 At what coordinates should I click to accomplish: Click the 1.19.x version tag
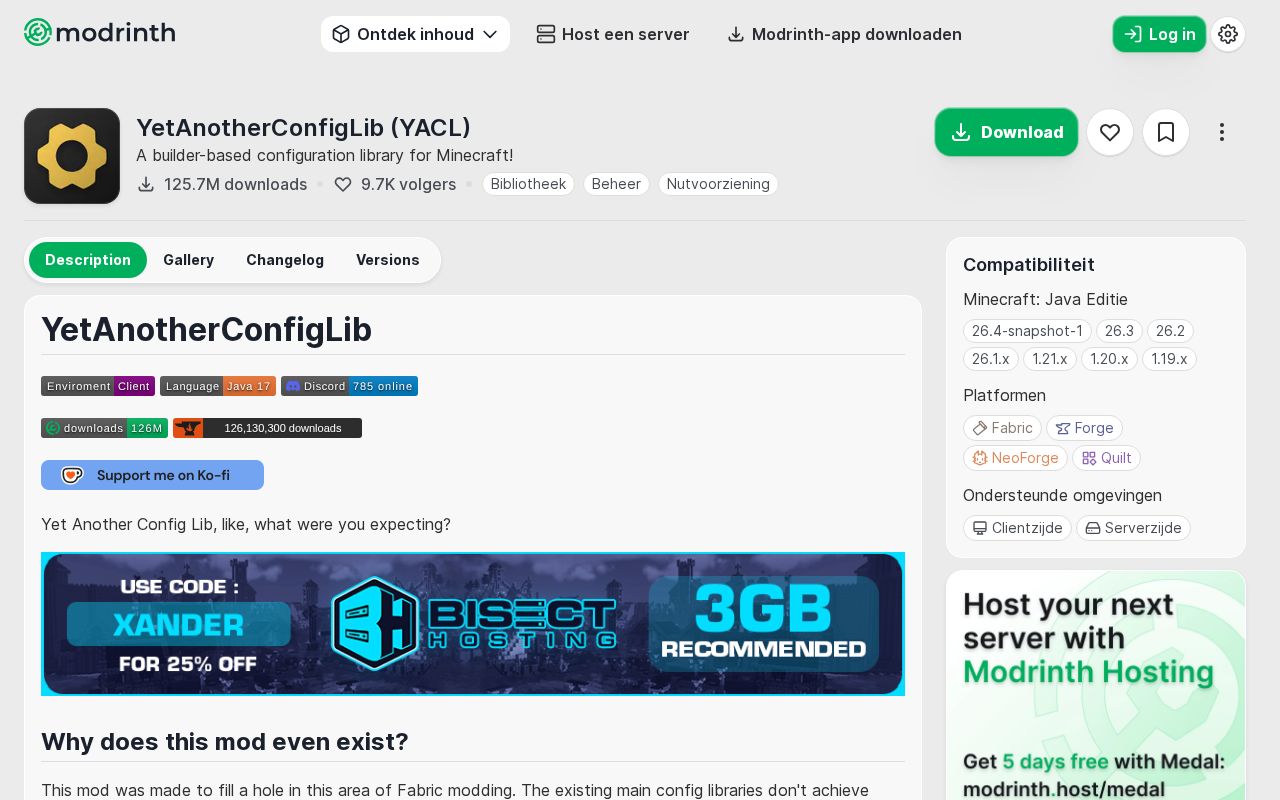(x=1170, y=359)
